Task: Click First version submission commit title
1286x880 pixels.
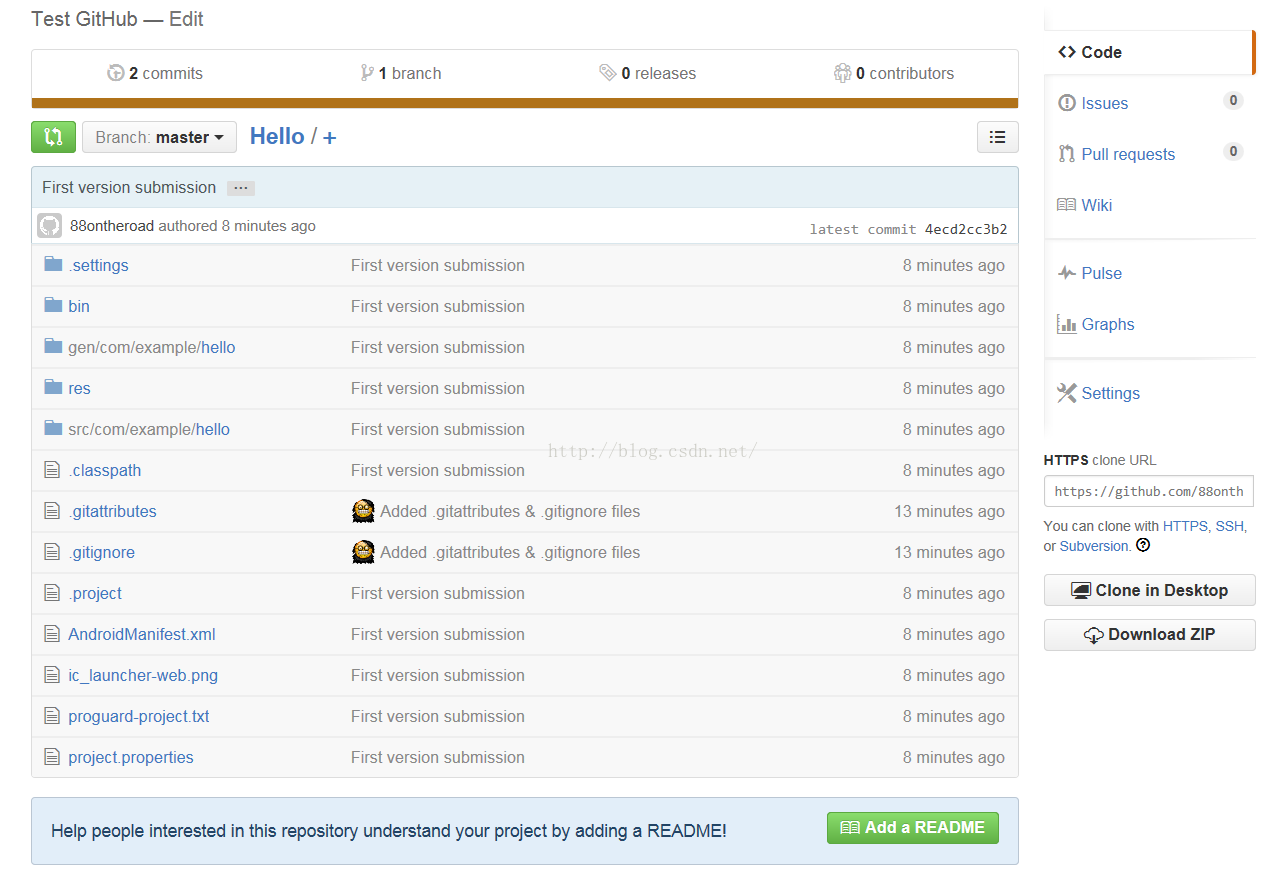Action: [x=129, y=187]
